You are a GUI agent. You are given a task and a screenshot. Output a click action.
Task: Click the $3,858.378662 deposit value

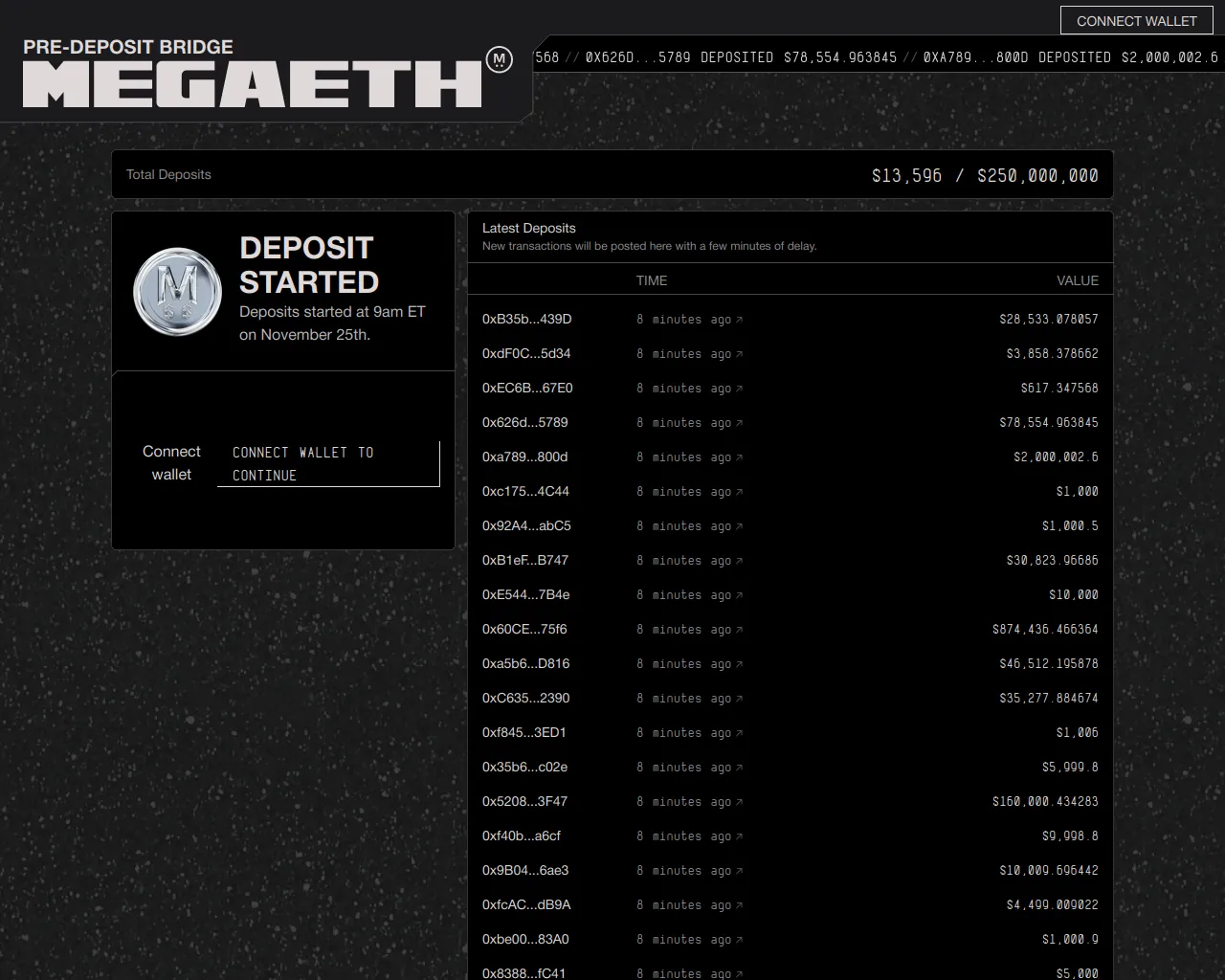pos(1053,353)
